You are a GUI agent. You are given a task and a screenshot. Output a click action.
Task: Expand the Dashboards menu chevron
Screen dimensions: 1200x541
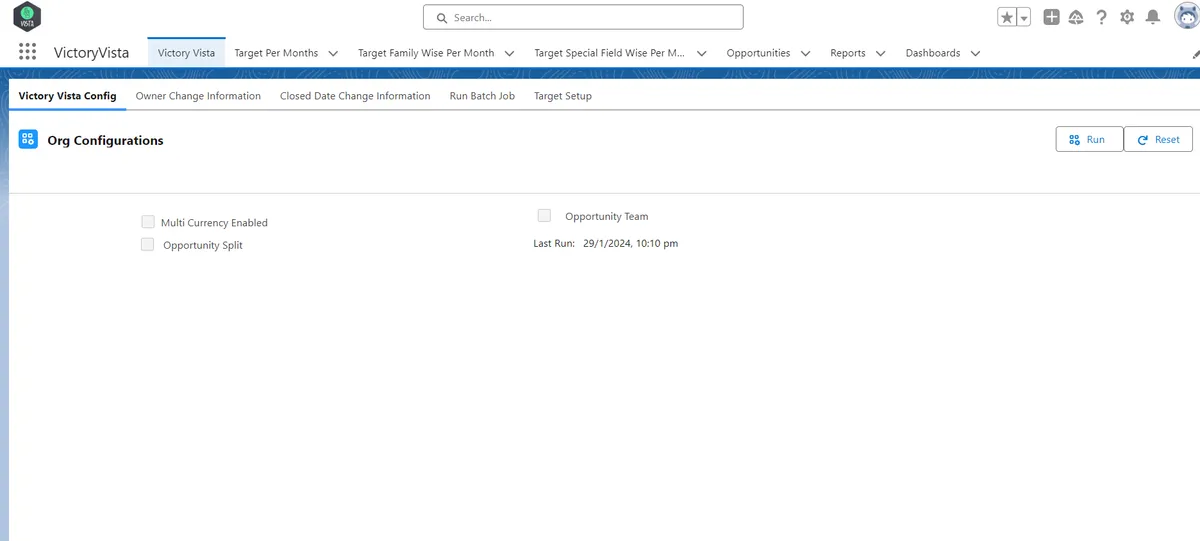click(975, 53)
